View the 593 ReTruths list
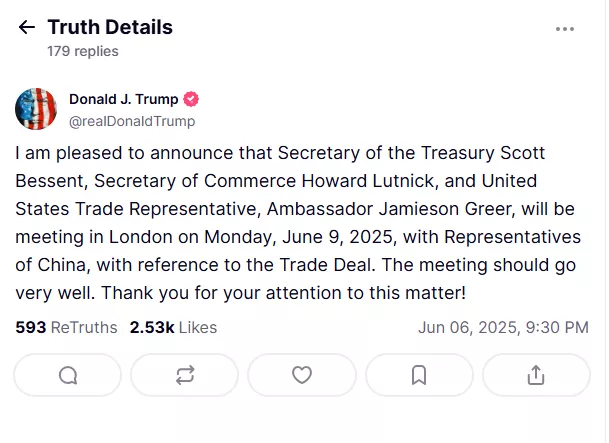 66,327
